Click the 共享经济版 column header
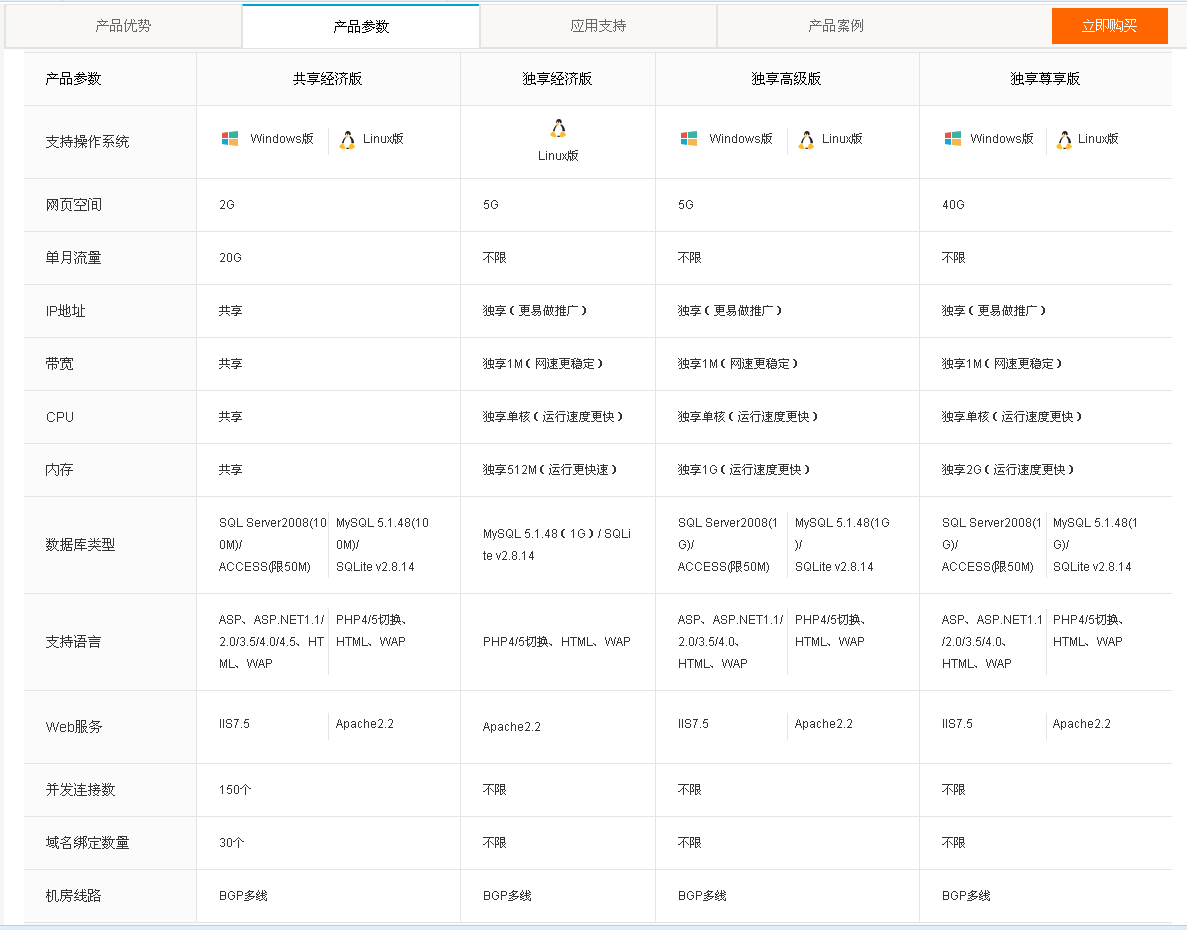Image resolution: width=1187 pixels, height=930 pixels. coord(328,79)
